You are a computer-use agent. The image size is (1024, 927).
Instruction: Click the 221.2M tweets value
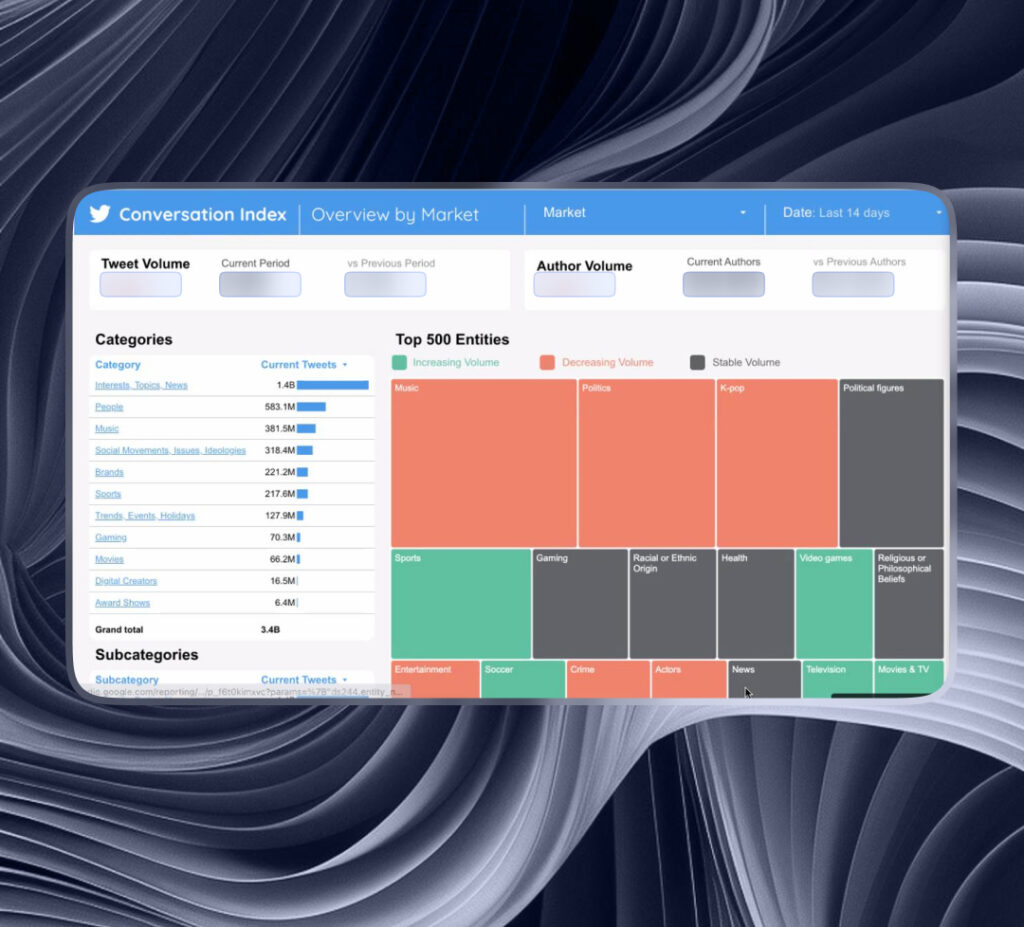click(x=280, y=472)
